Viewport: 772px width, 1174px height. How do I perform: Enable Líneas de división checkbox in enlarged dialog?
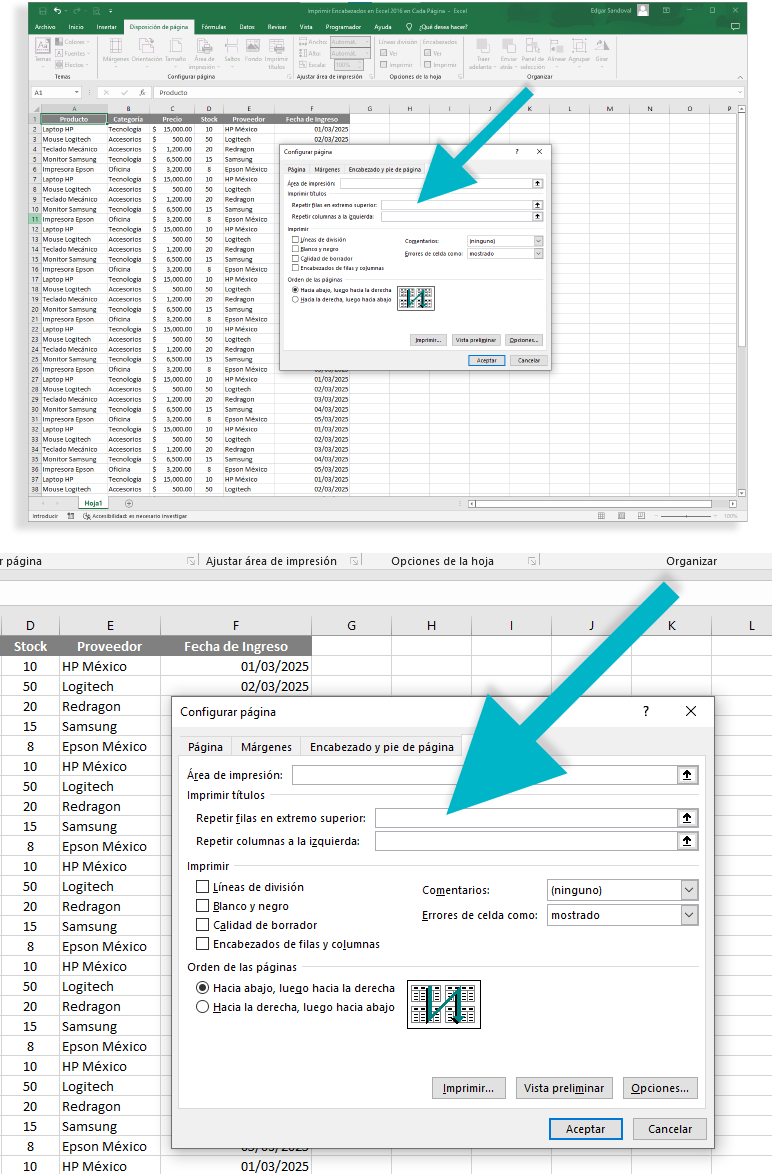click(x=203, y=887)
